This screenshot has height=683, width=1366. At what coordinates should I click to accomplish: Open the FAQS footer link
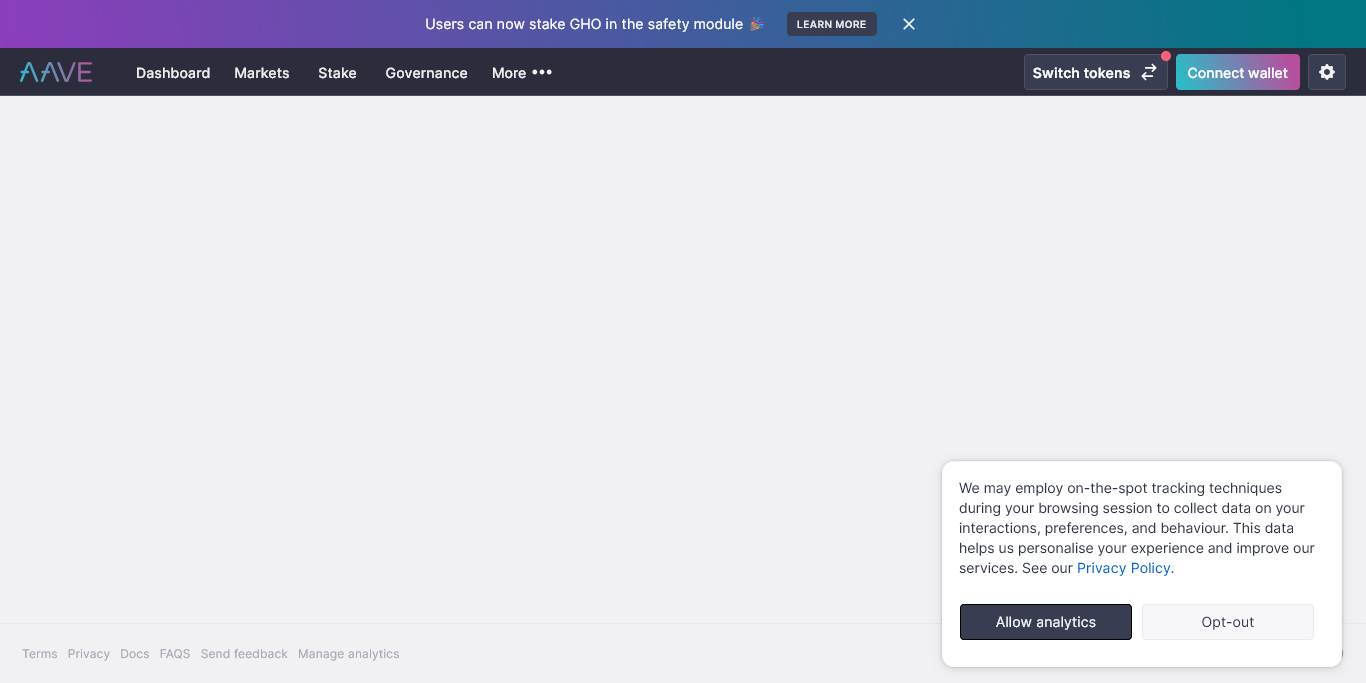tap(175, 654)
